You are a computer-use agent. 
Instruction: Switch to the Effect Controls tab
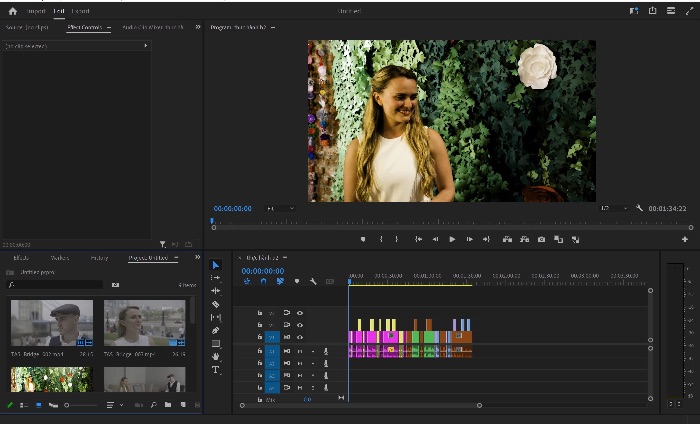[85, 27]
